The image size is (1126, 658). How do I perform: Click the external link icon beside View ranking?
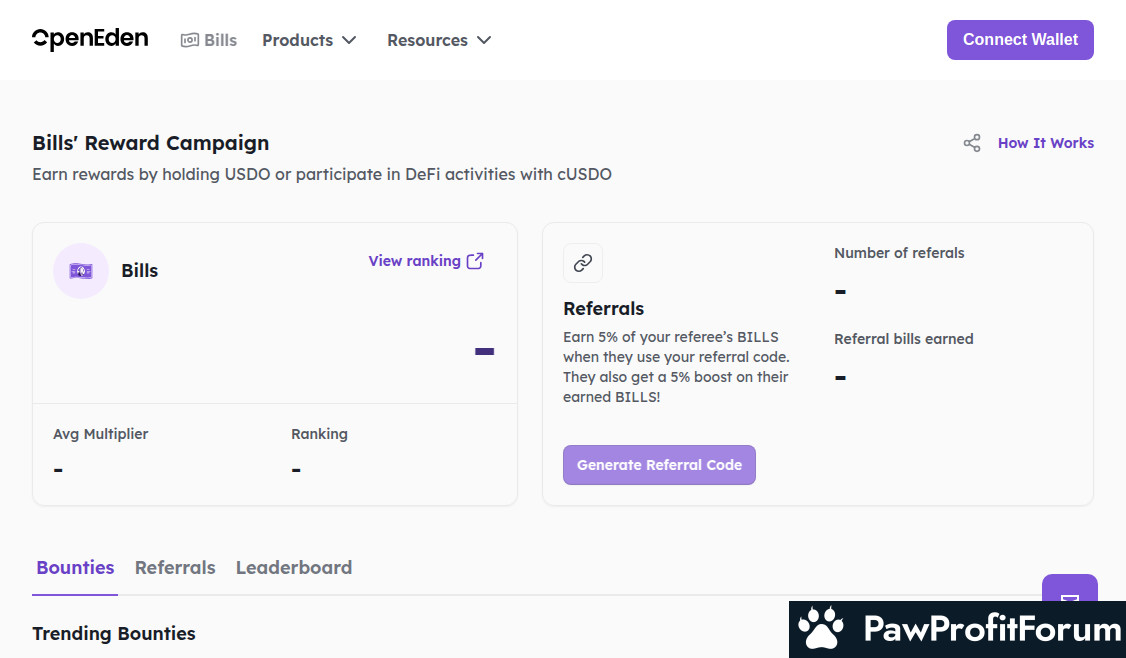pyautogui.click(x=476, y=261)
